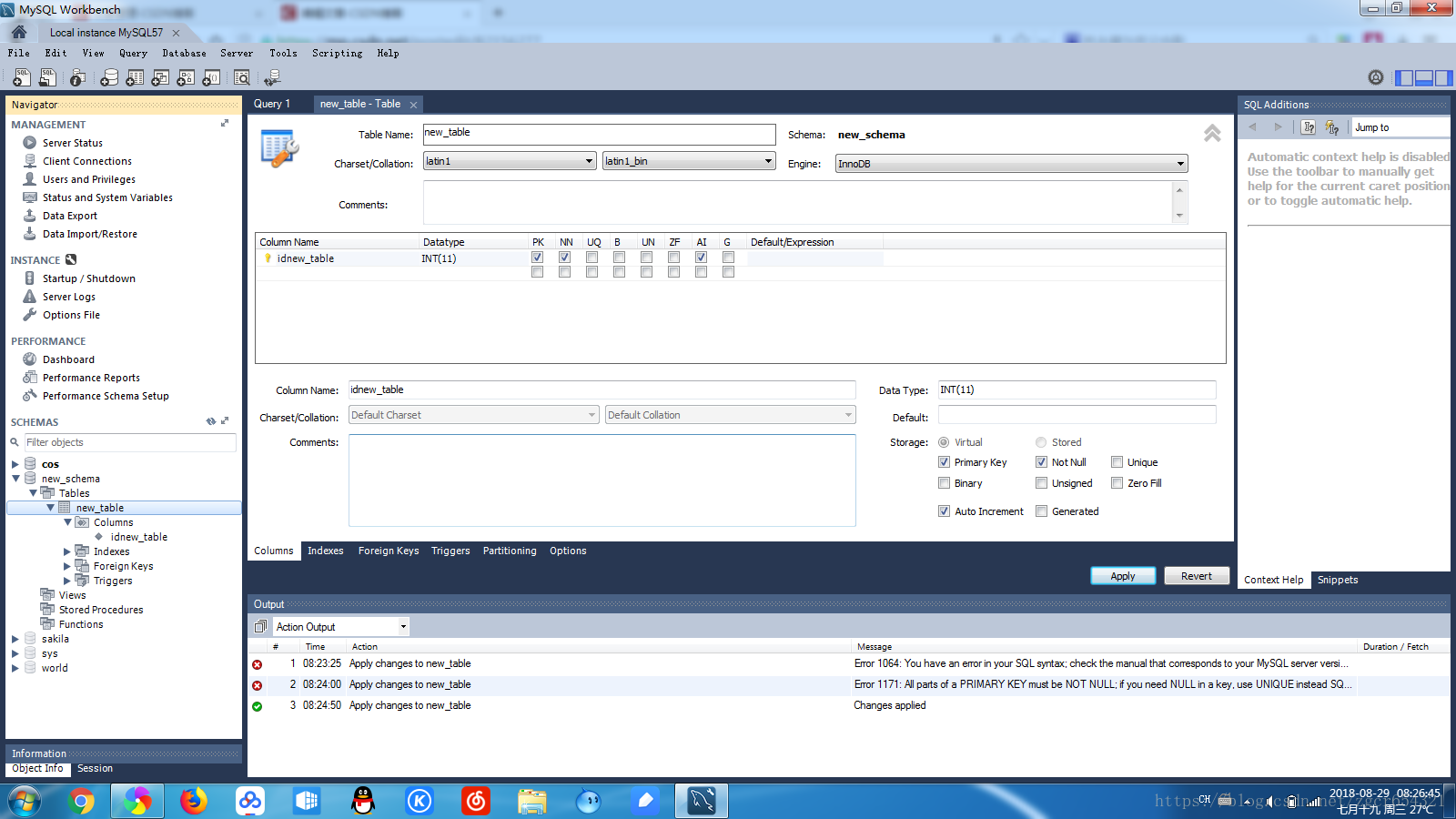Uncheck the Not Null option

(1041, 462)
